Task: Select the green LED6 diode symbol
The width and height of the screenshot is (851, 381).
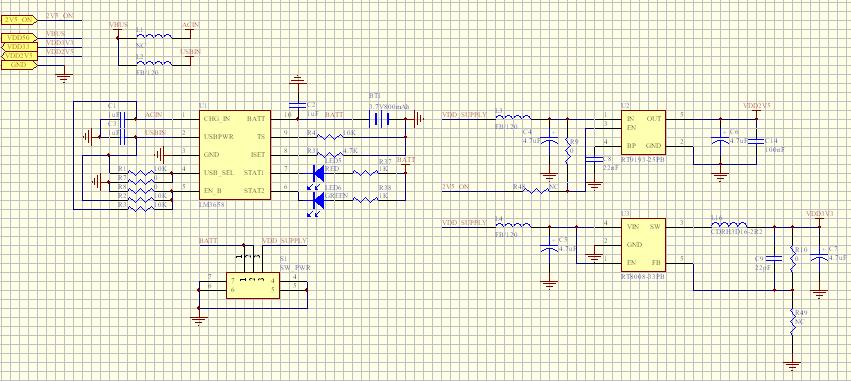Action: click(319, 201)
